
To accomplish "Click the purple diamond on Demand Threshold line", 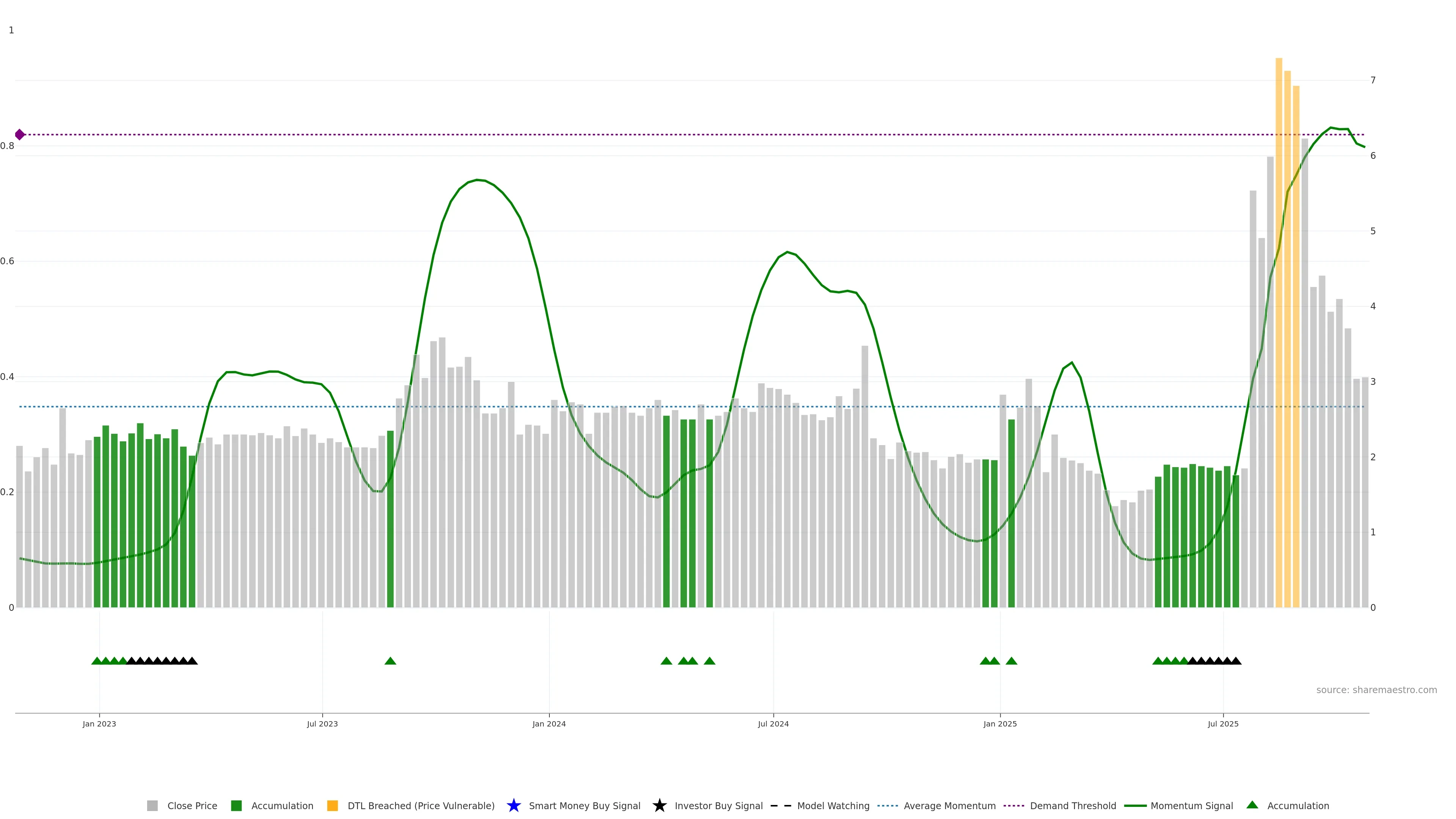I will (x=20, y=135).
